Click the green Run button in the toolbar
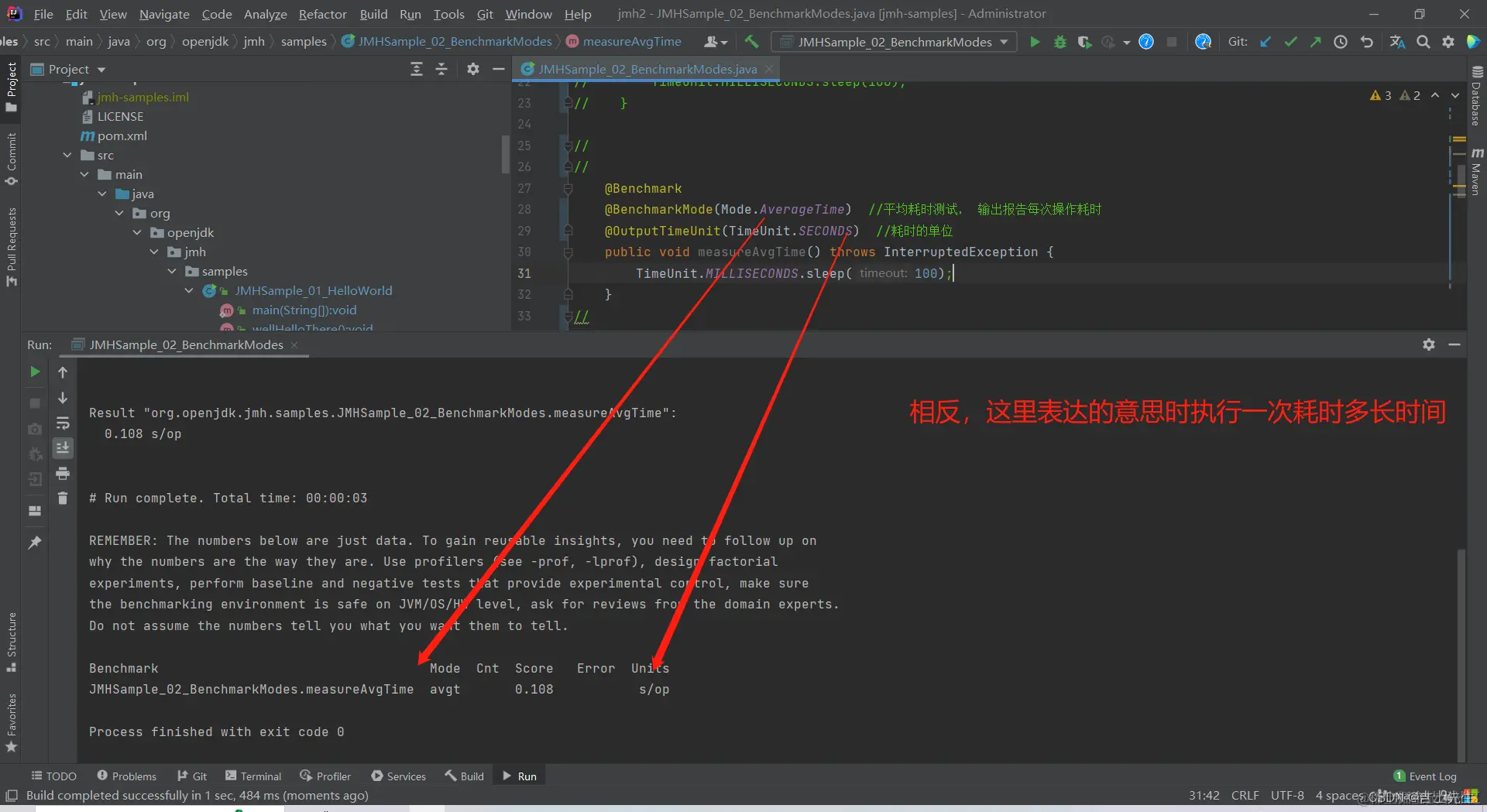1487x812 pixels. [1035, 42]
